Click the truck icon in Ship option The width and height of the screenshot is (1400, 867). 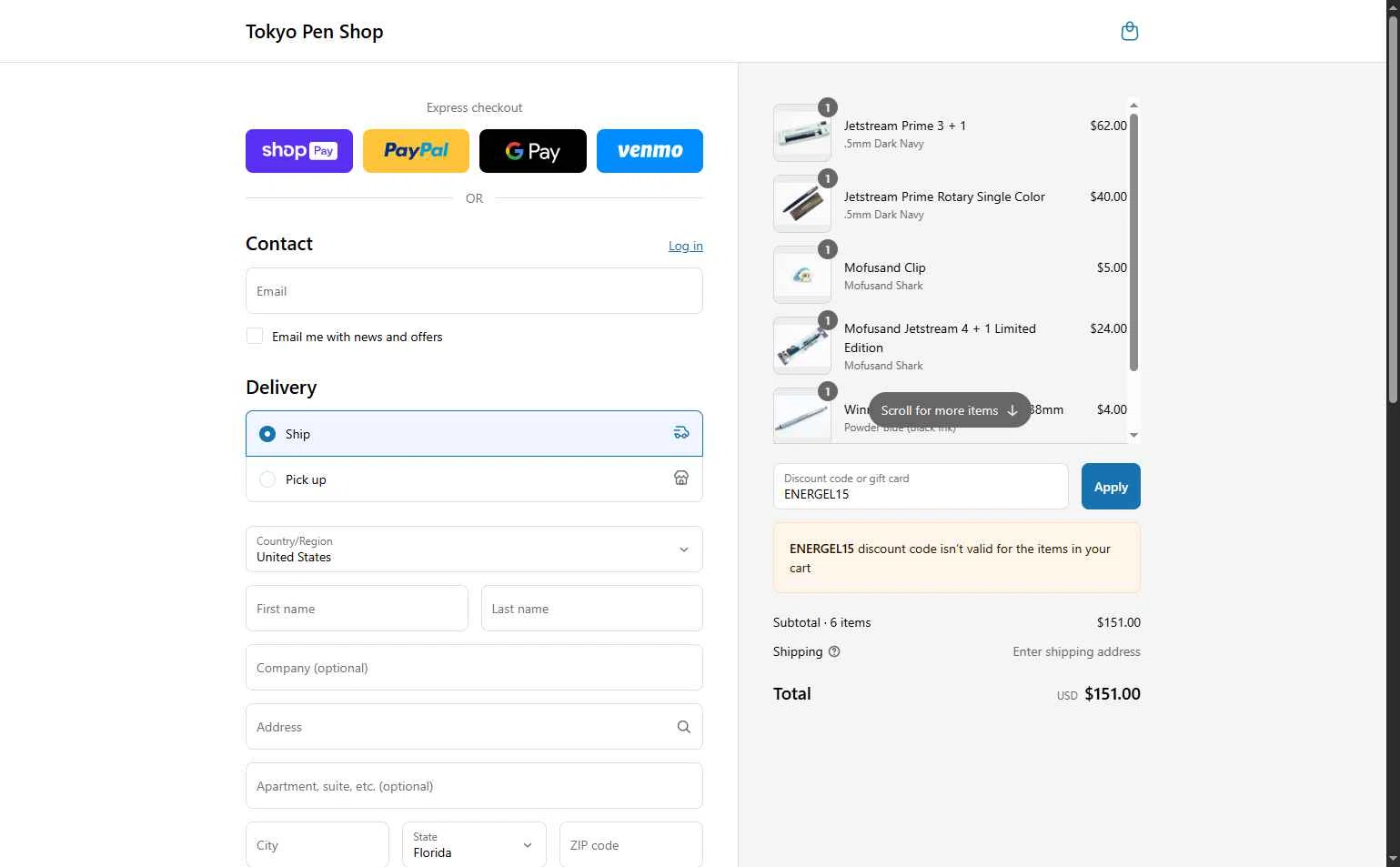click(681, 433)
